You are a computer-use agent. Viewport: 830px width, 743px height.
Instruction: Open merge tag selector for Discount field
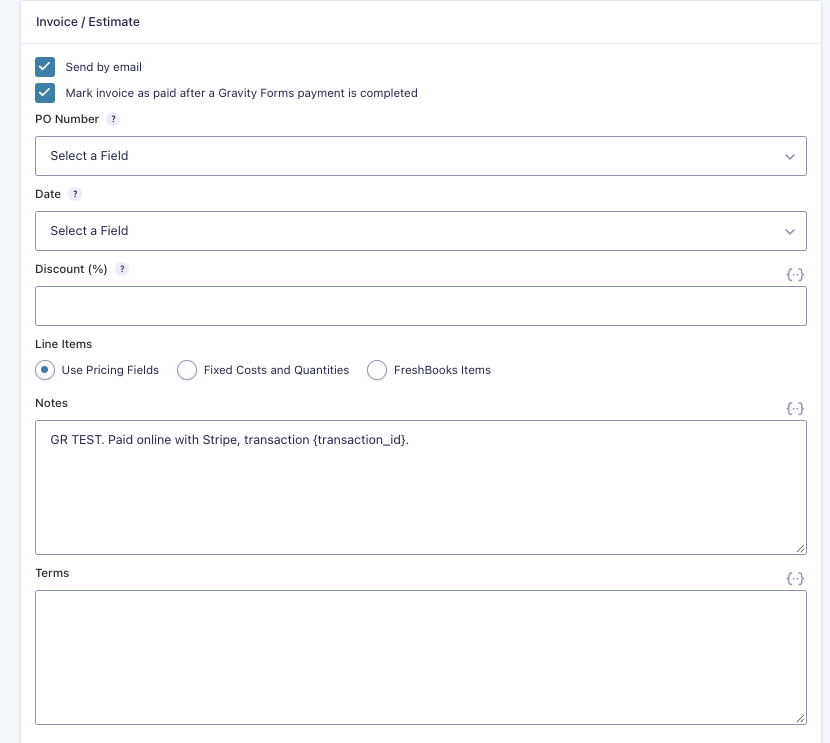[x=795, y=274]
